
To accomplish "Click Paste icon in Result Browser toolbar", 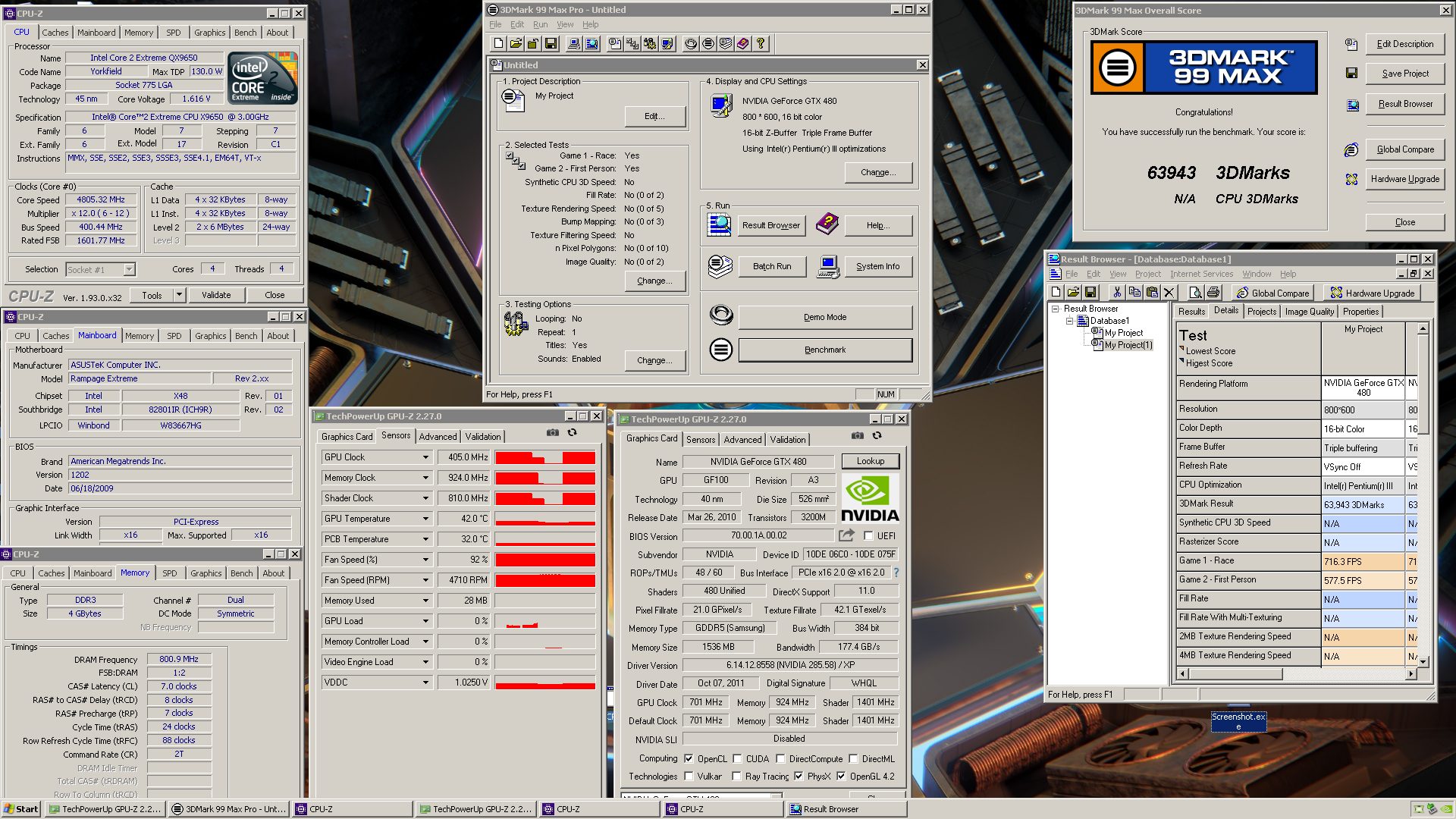I will [1152, 293].
